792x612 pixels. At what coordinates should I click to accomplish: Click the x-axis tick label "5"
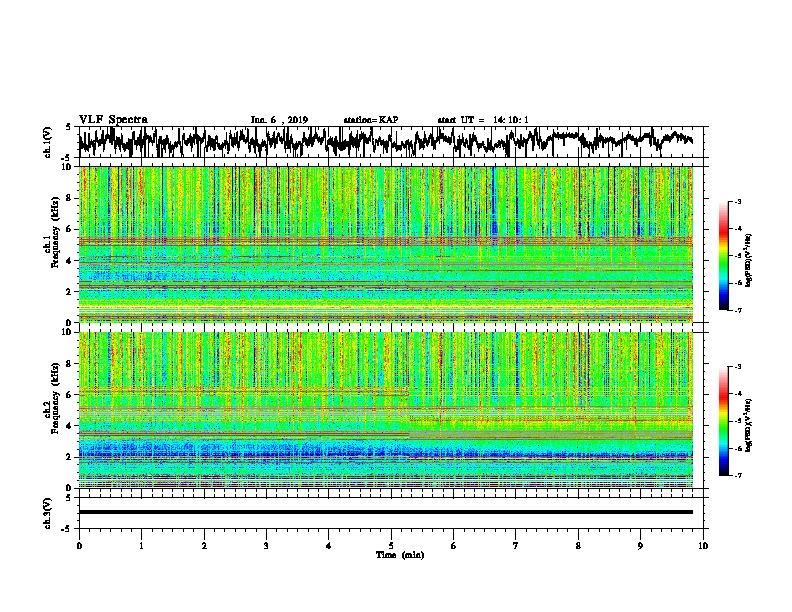391,546
